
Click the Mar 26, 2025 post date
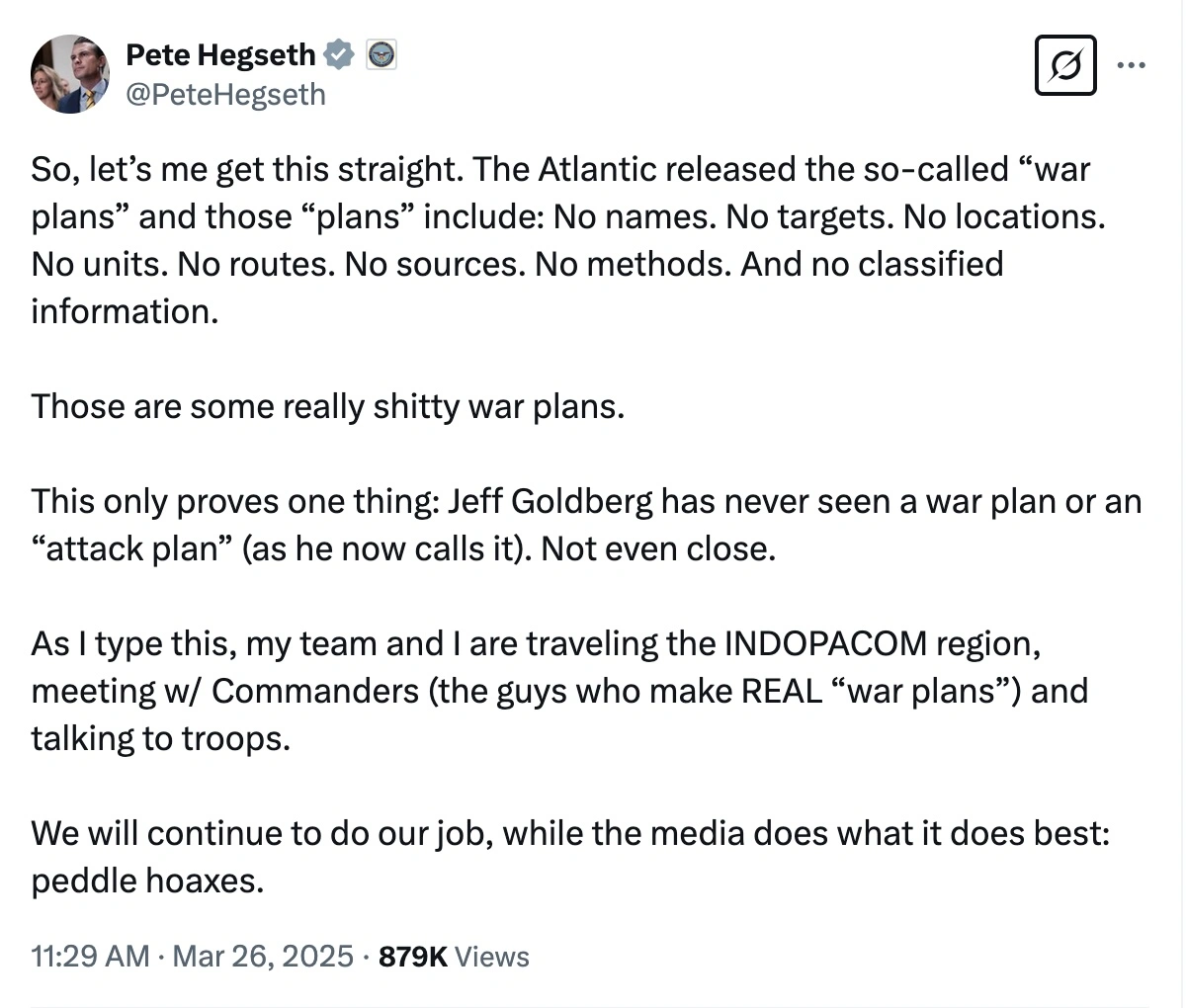(x=263, y=956)
